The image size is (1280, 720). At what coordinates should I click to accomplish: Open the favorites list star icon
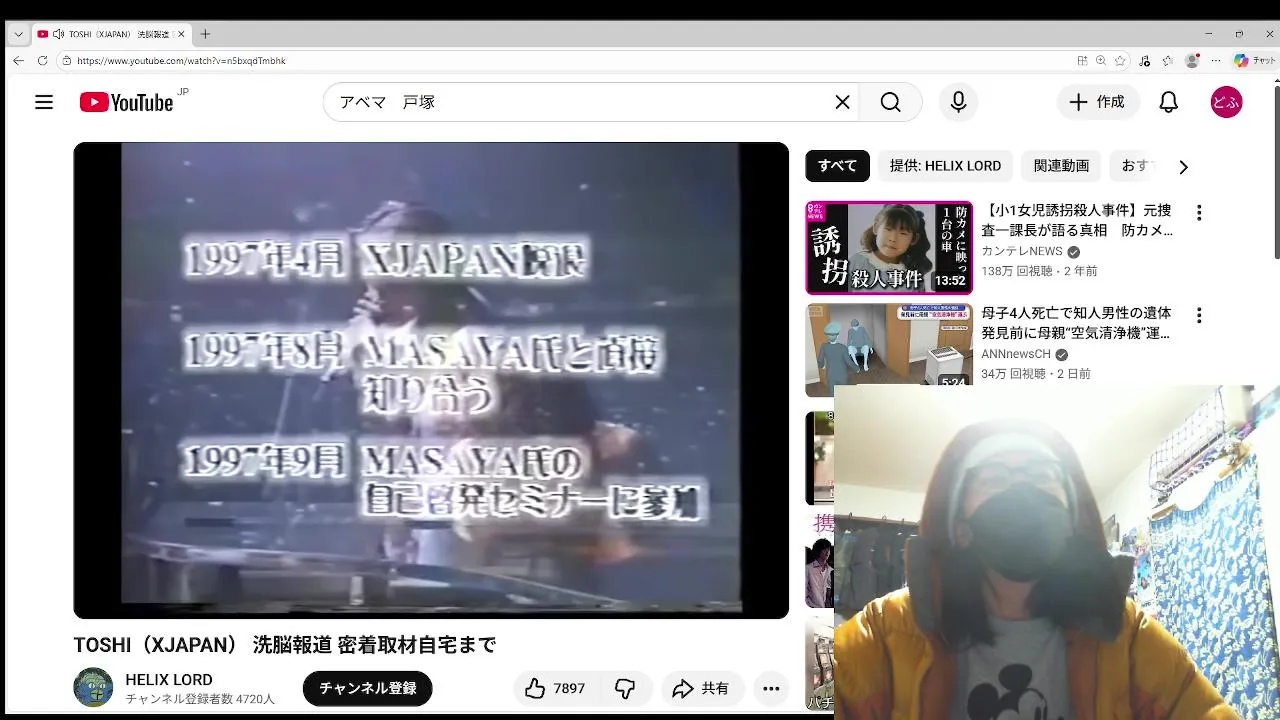pyautogui.click(x=1167, y=61)
